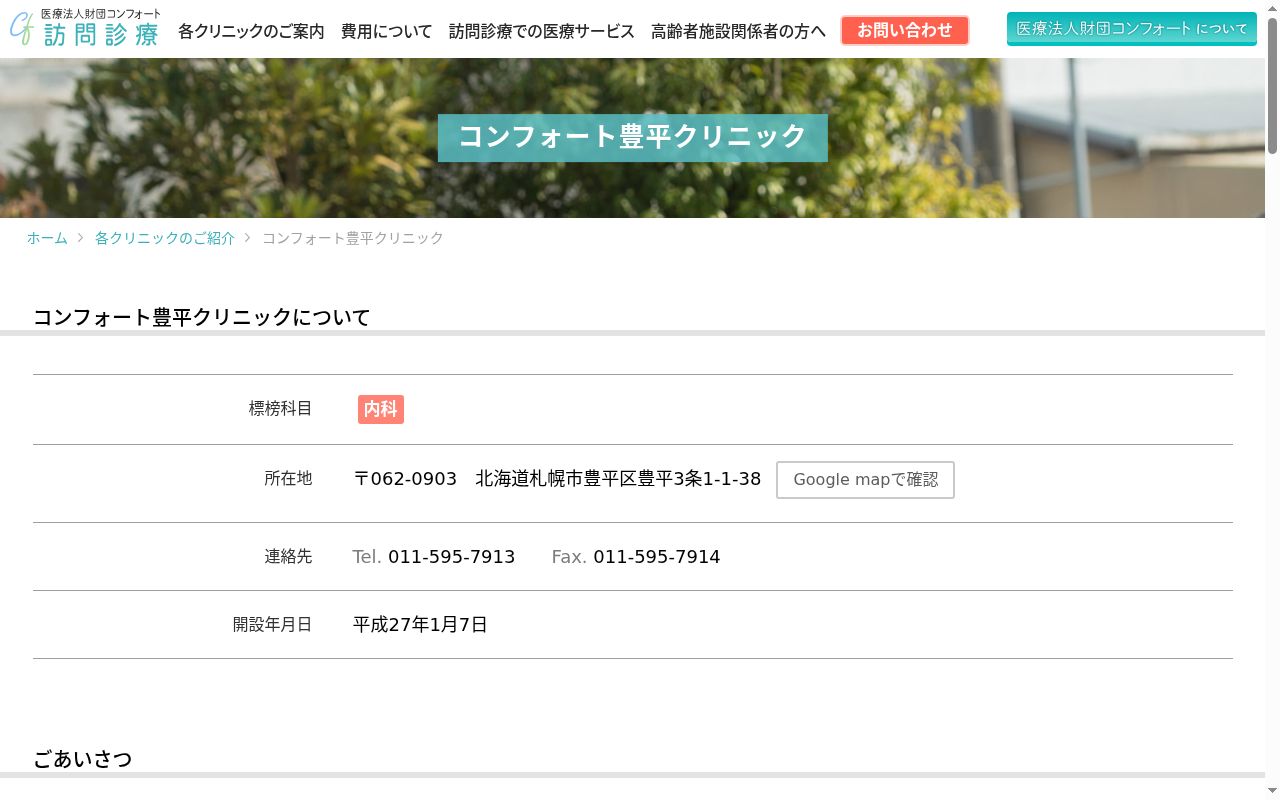
Task: Select 訪問診療での医療サービス menu
Action: coord(541,31)
